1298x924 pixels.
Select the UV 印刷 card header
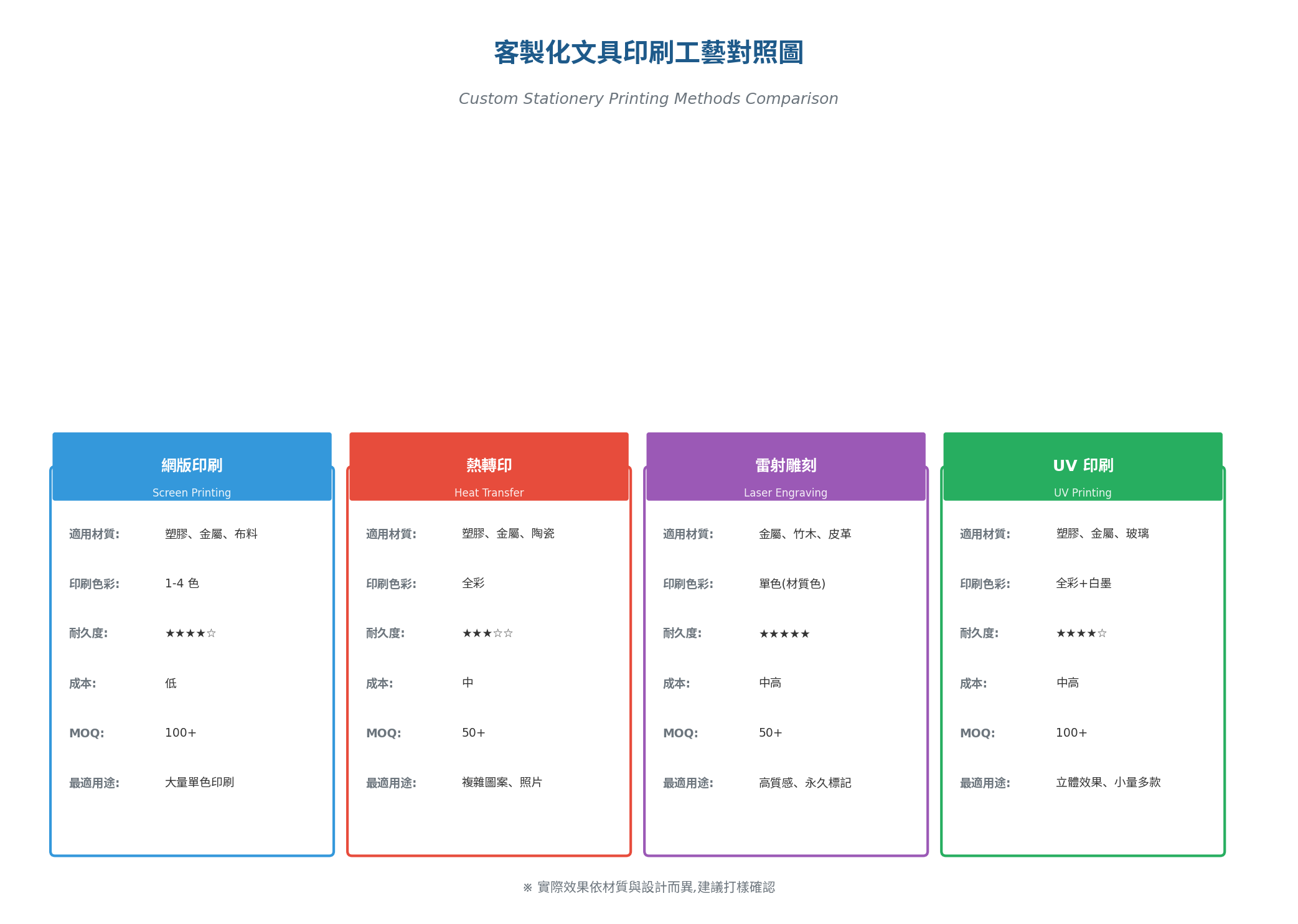(1083, 467)
